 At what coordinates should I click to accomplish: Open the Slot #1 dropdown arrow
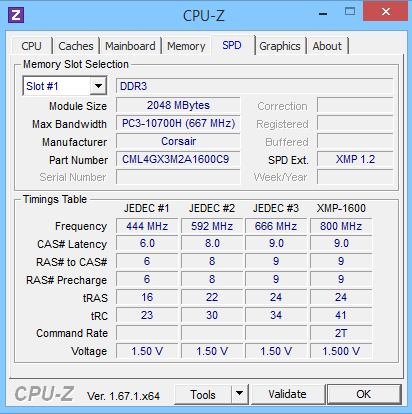[x=98, y=86]
